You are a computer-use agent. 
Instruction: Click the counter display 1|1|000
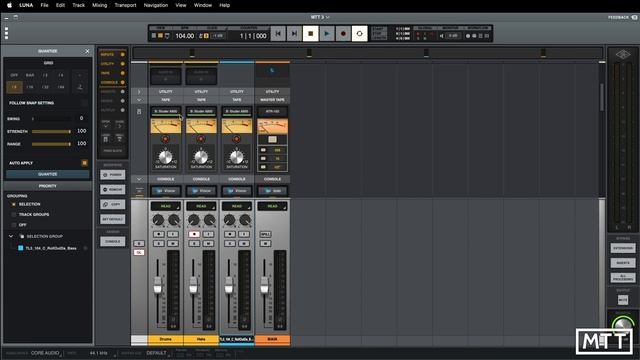pos(253,36)
